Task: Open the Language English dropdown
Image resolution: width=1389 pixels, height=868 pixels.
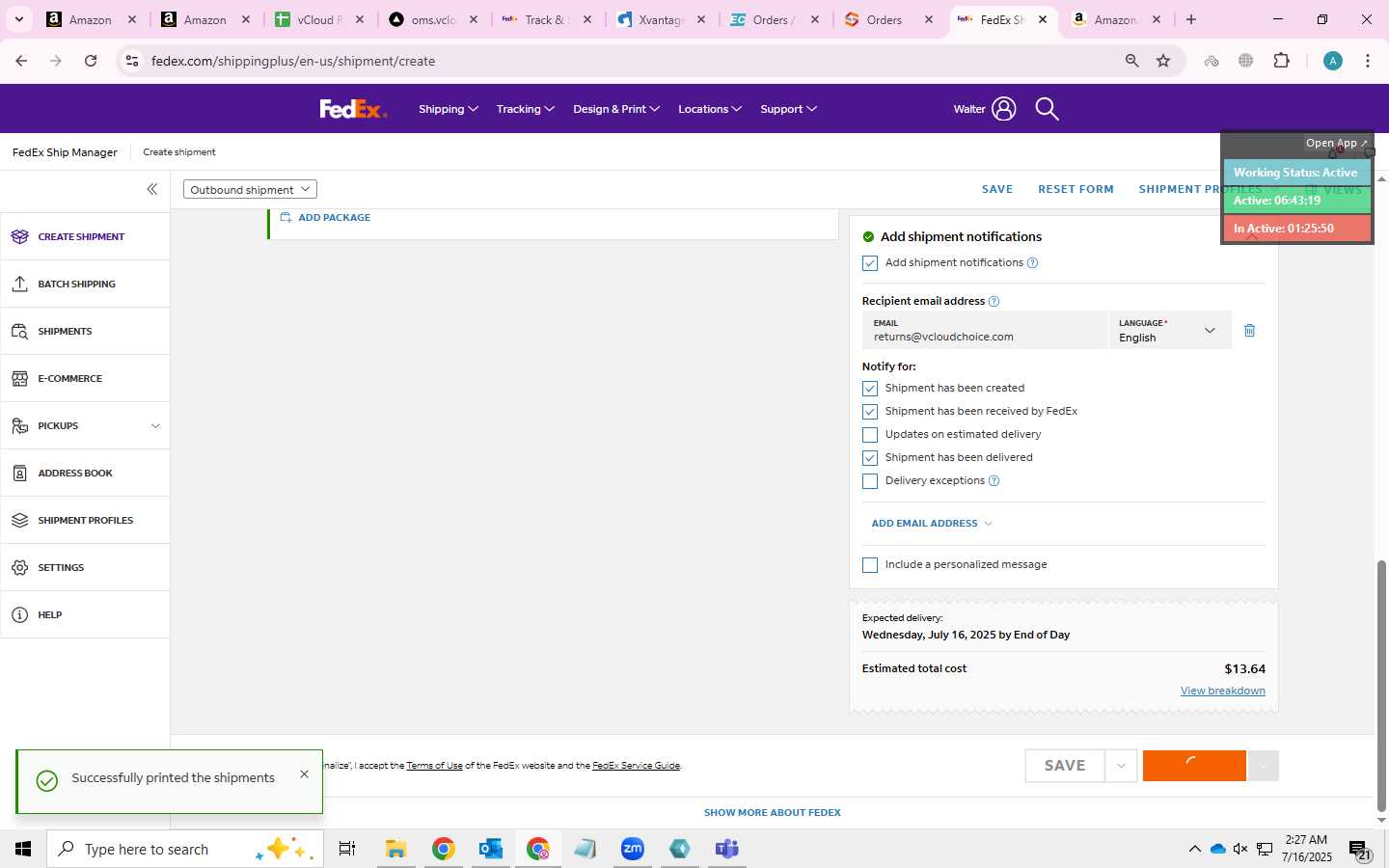Action: (x=1170, y=330)
